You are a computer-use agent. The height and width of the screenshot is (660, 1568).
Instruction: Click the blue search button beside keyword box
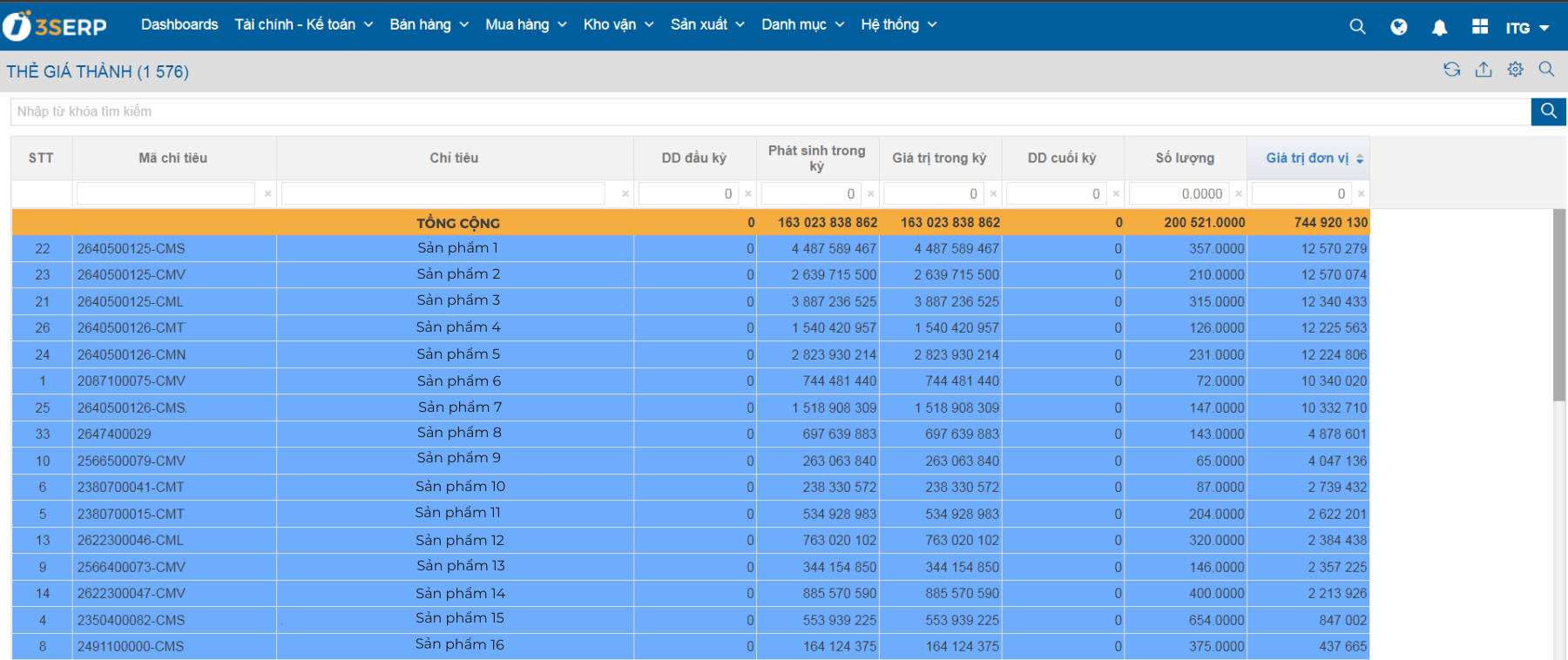(1548, 111)
